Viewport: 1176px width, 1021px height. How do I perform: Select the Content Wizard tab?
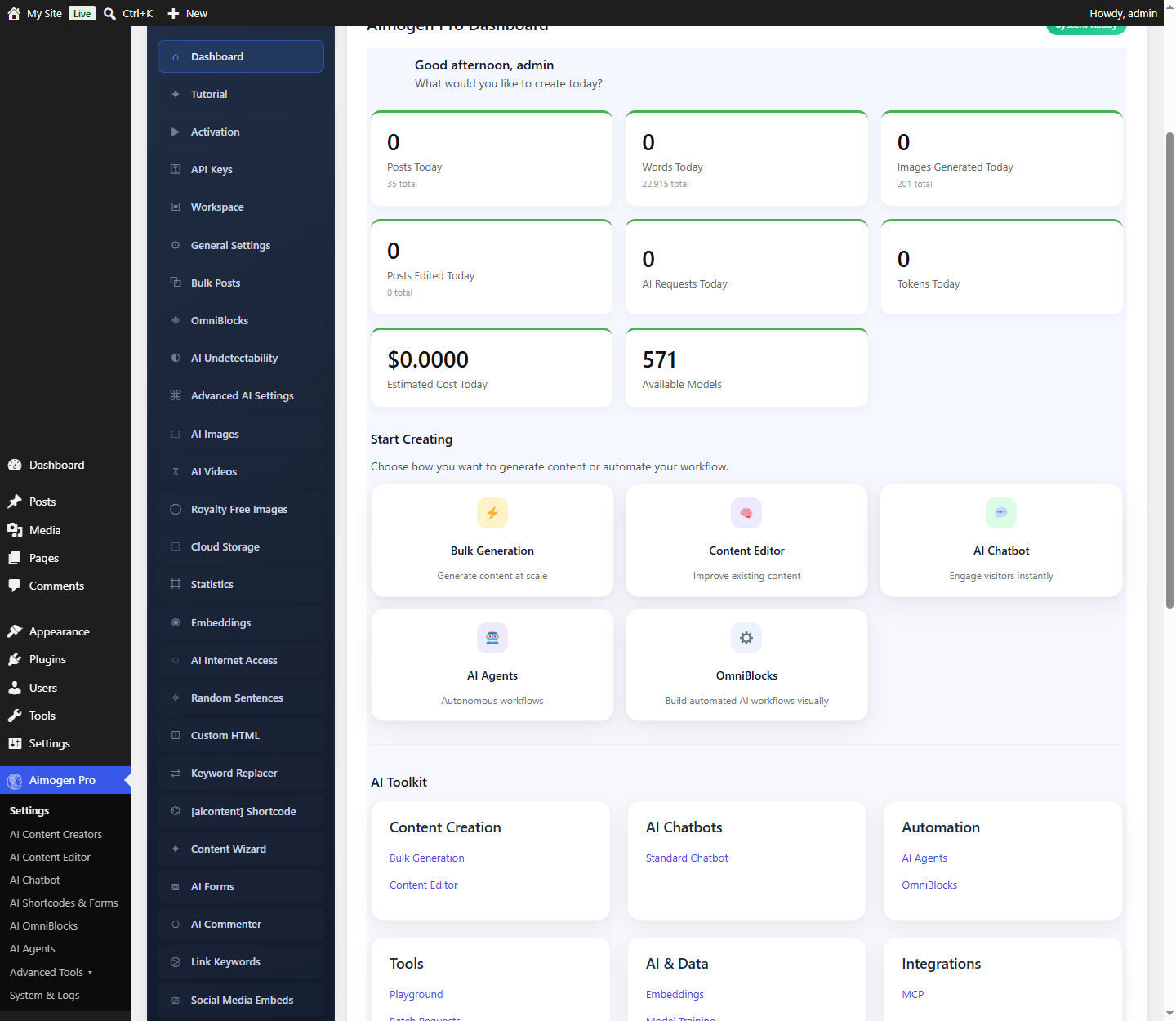241,849
